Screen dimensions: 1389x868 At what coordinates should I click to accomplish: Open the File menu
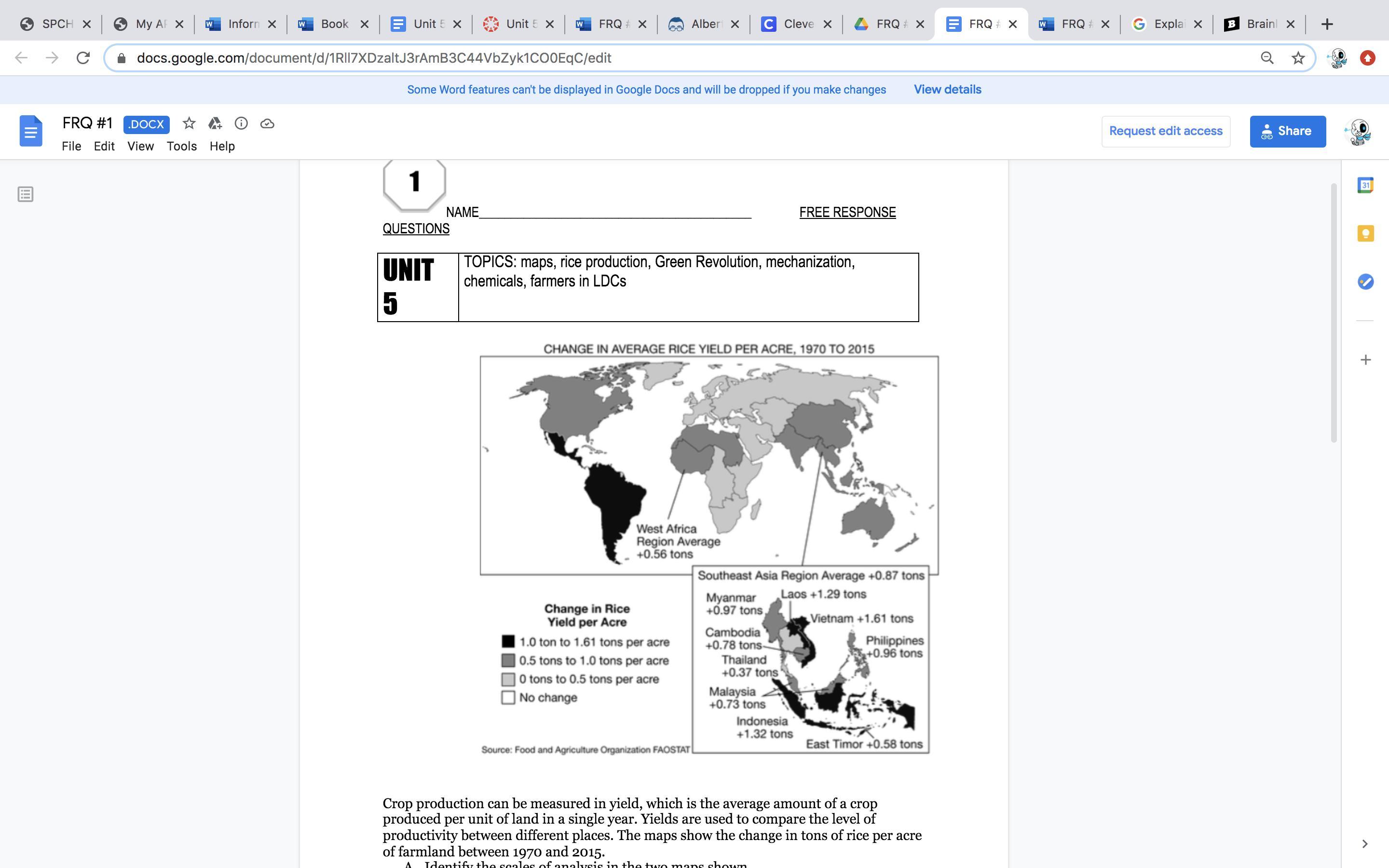(71, 147)
